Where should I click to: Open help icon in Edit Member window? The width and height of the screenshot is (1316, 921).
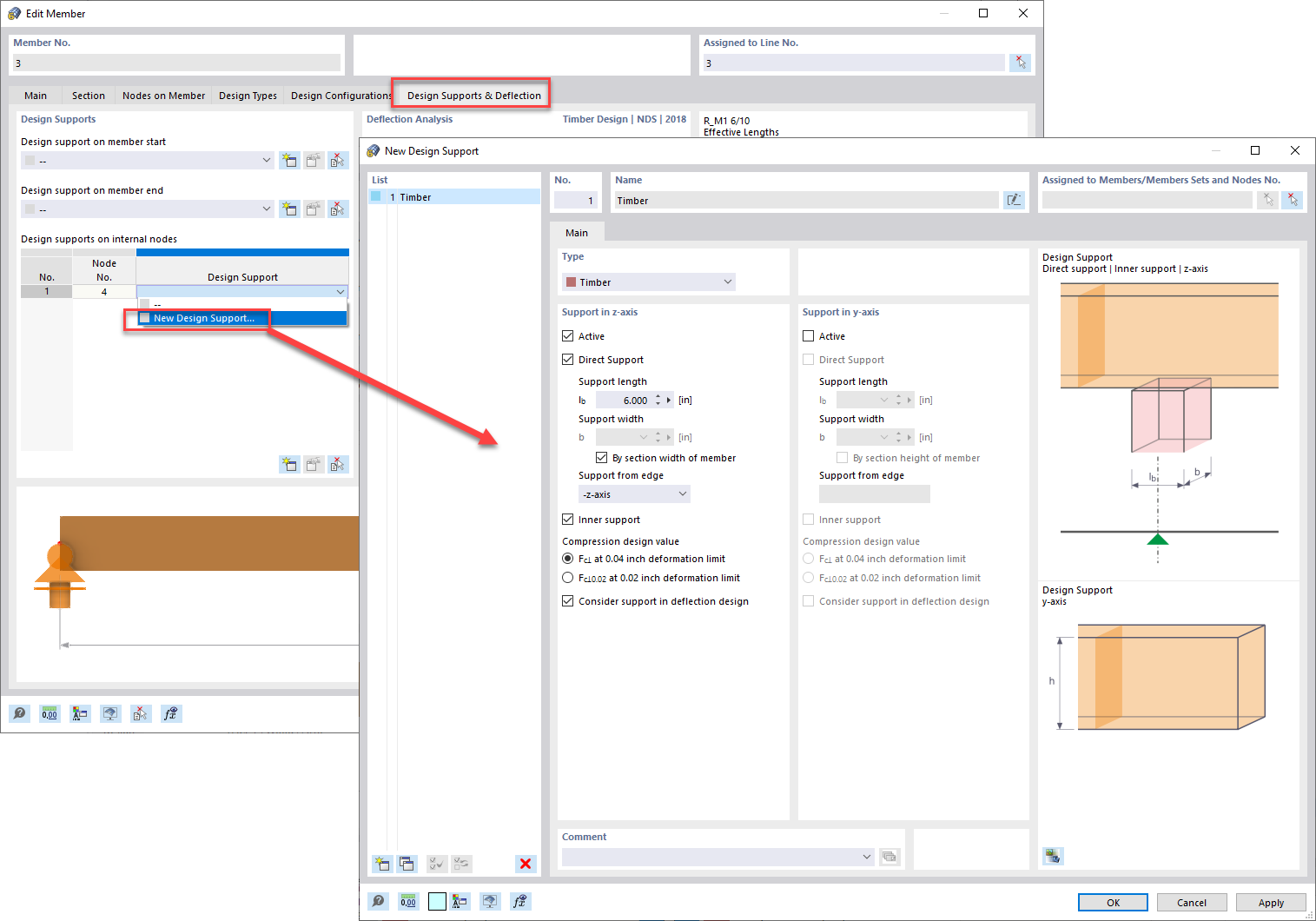coord(19,713)
